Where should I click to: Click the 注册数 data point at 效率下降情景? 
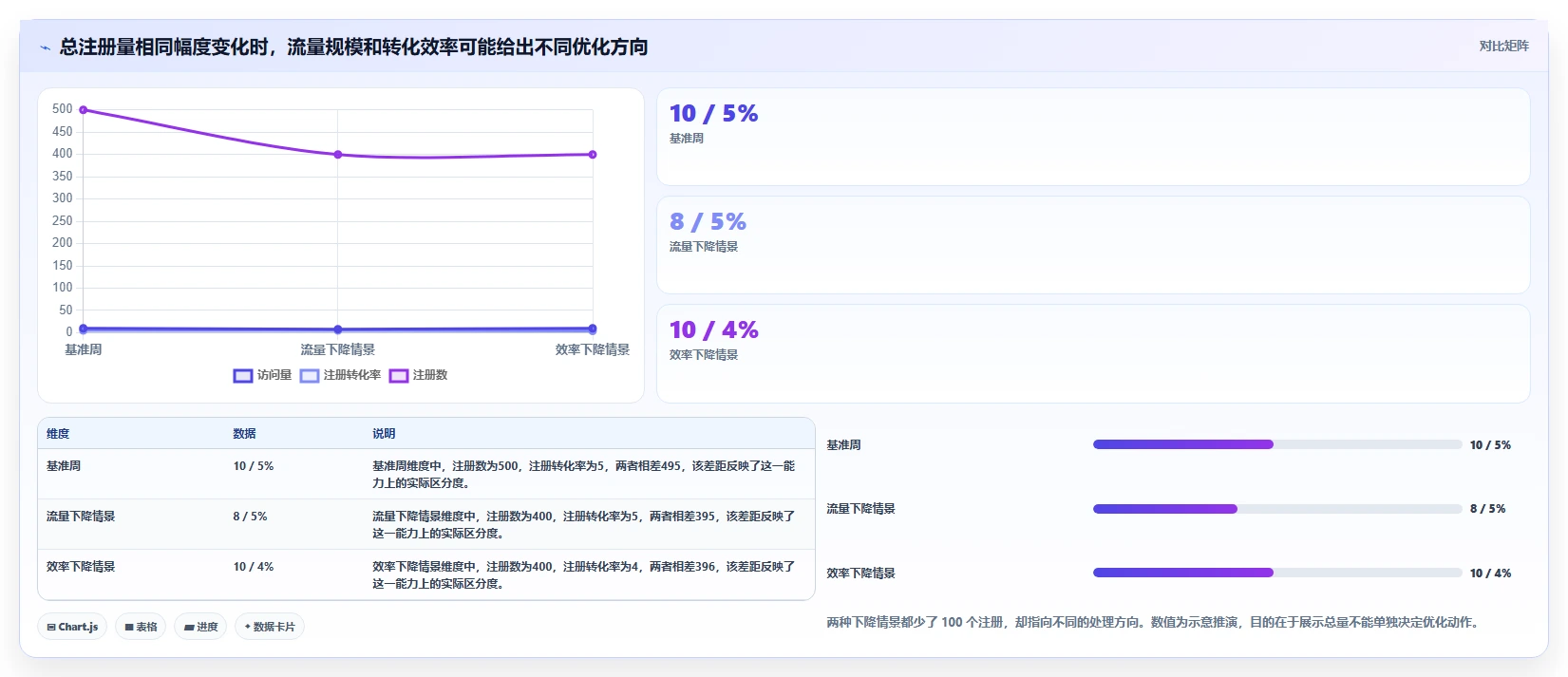[593, 155]
